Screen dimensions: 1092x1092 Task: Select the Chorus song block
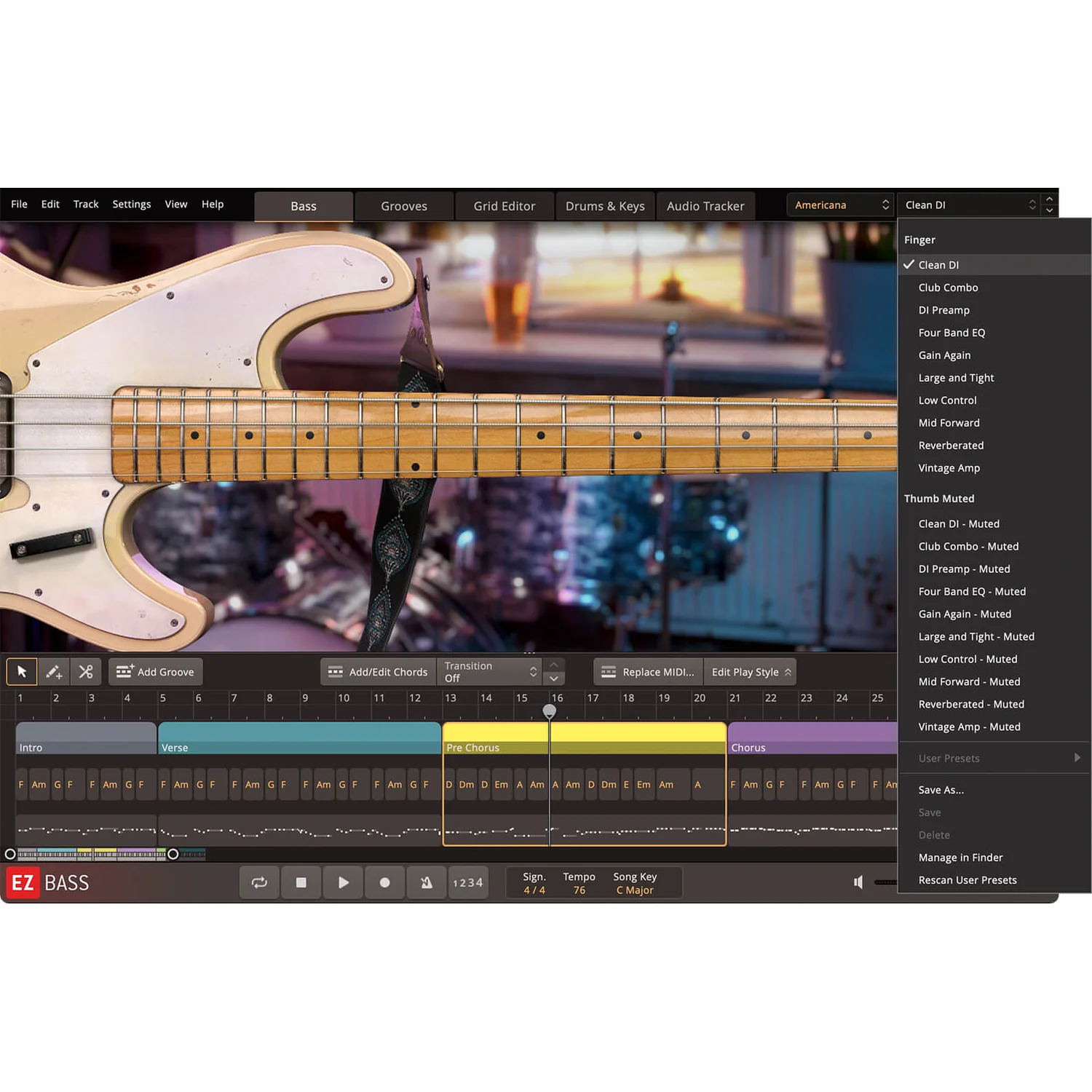812,738
